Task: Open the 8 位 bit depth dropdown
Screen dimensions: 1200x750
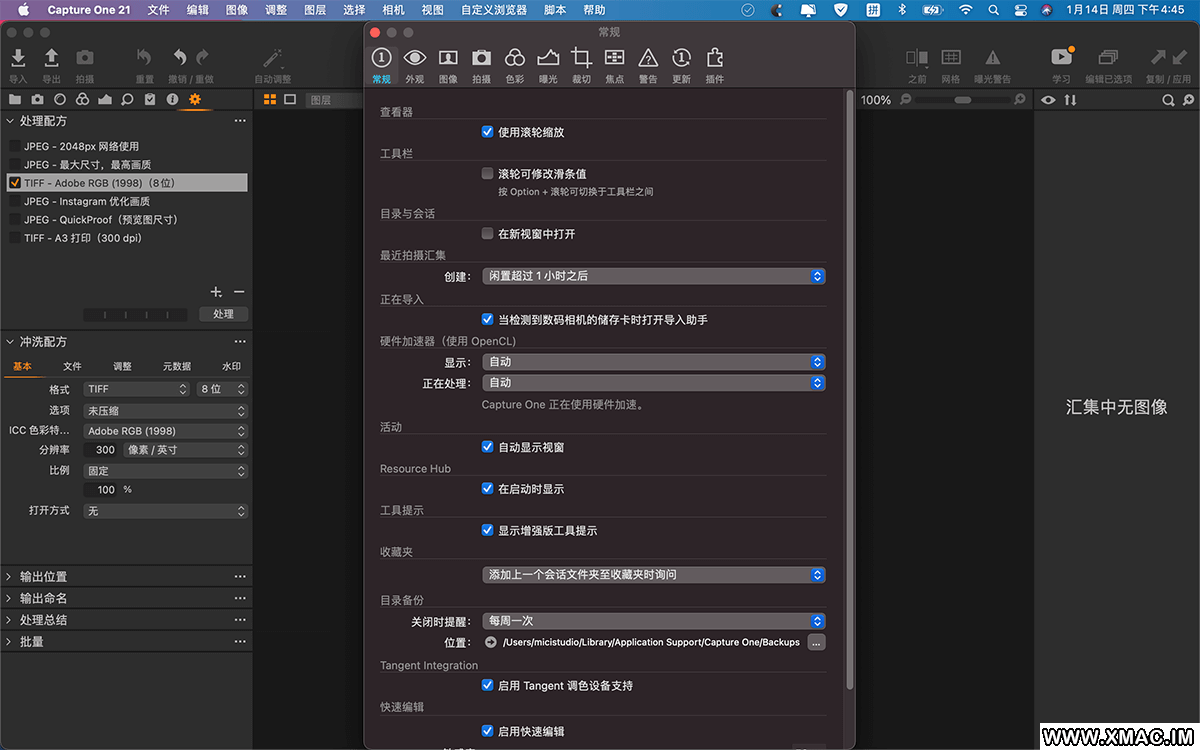Action: point(222,389)
